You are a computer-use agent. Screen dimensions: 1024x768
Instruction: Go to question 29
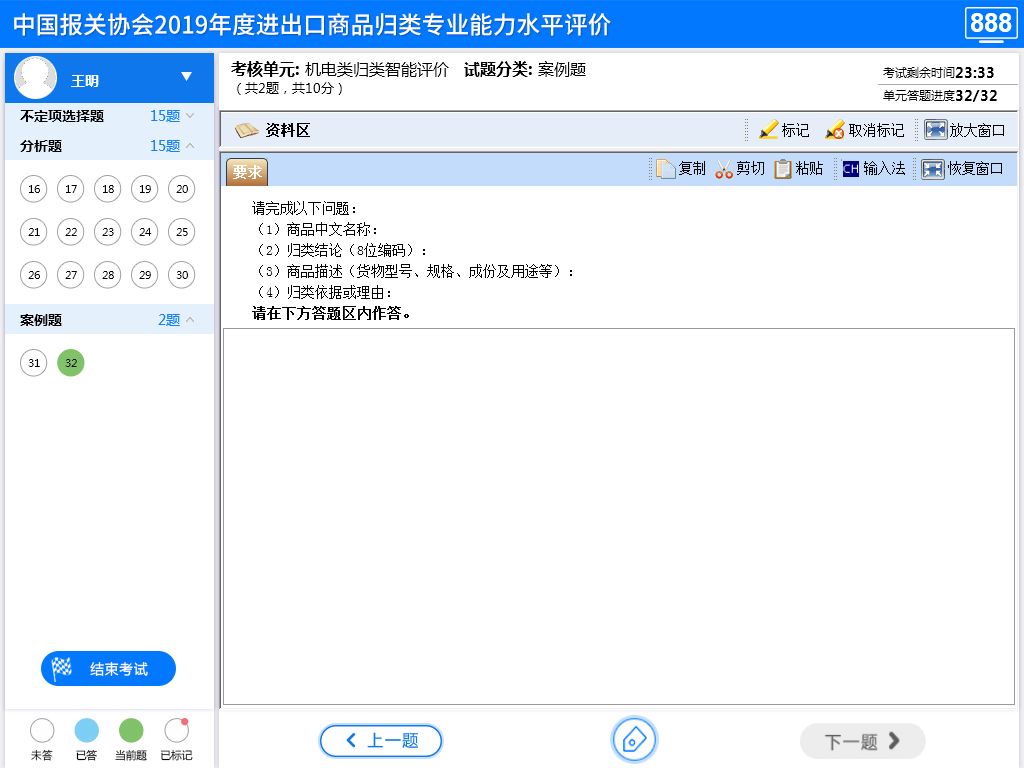pyautogui.click(x=145, y=275)
